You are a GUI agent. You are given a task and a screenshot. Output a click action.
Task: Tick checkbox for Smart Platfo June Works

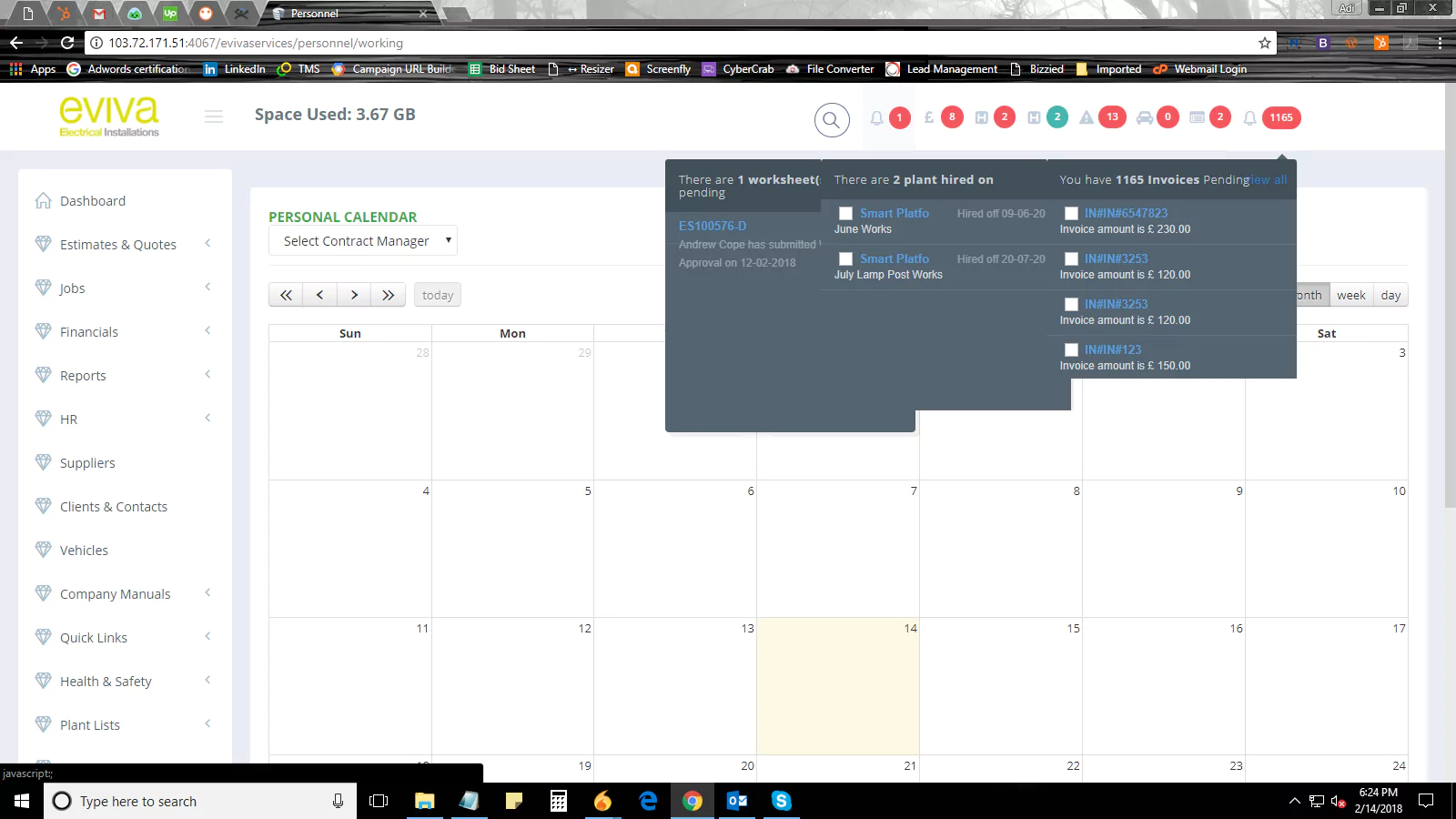[845, 213]
